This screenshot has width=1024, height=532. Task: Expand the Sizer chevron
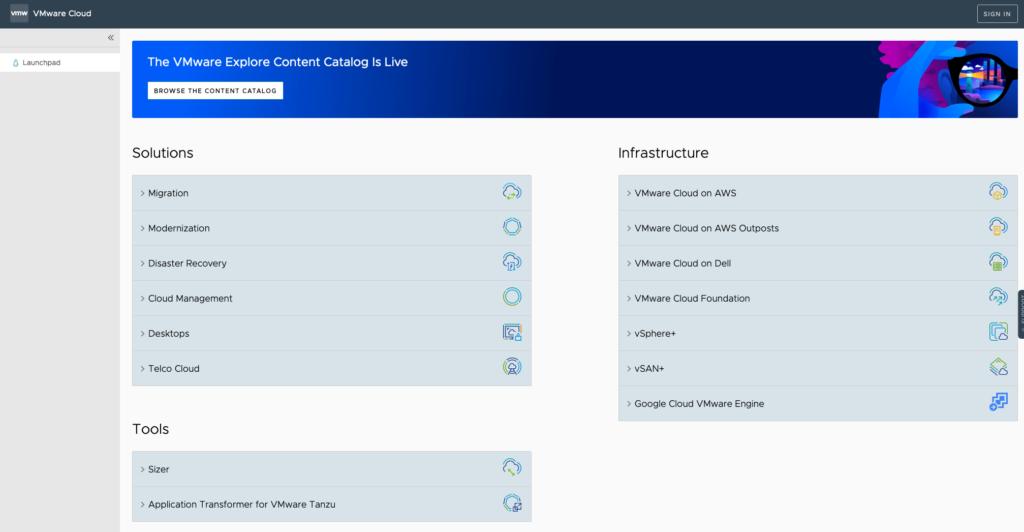[x=142, y=469]
